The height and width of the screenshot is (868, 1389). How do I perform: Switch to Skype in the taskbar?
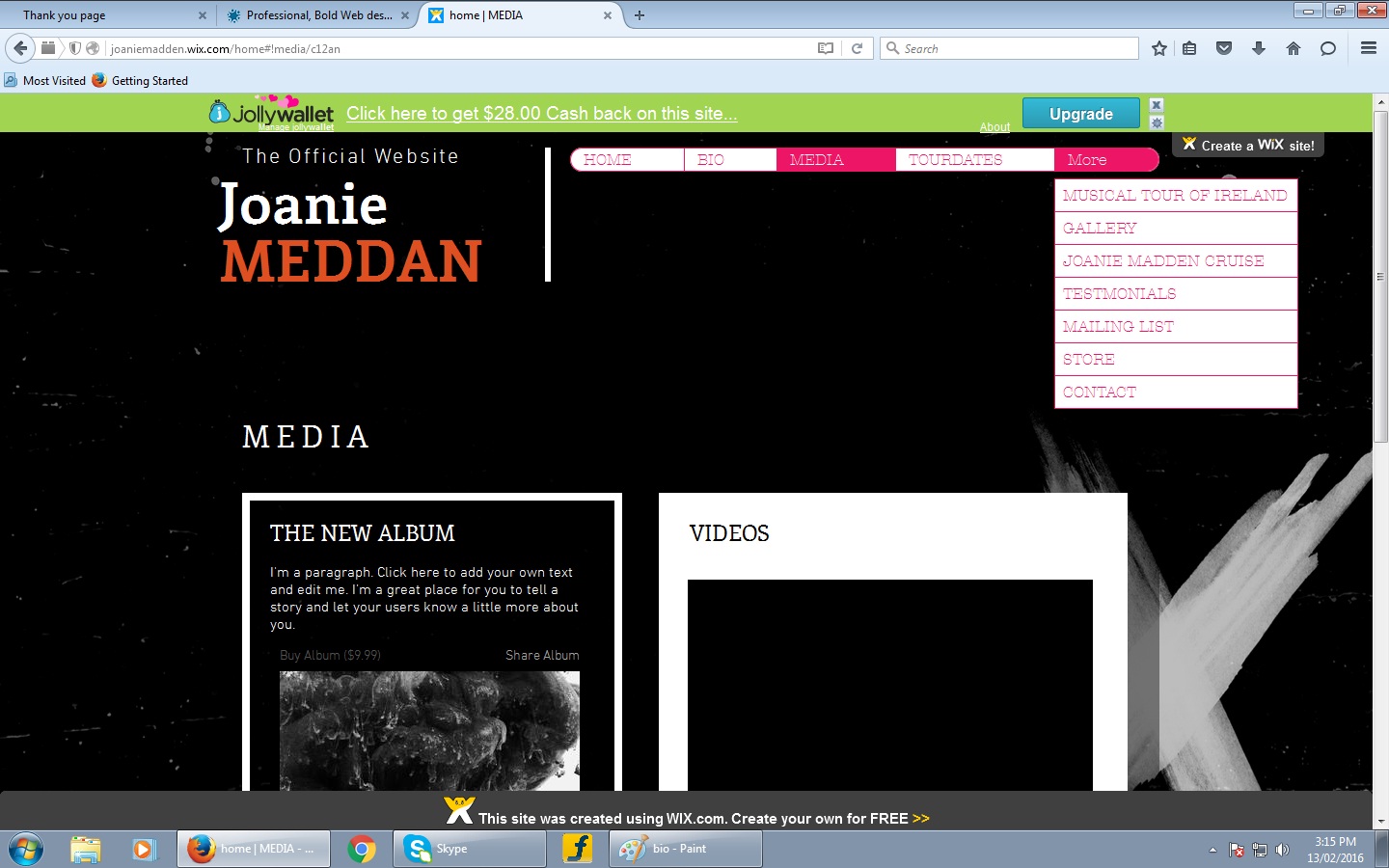469,849
